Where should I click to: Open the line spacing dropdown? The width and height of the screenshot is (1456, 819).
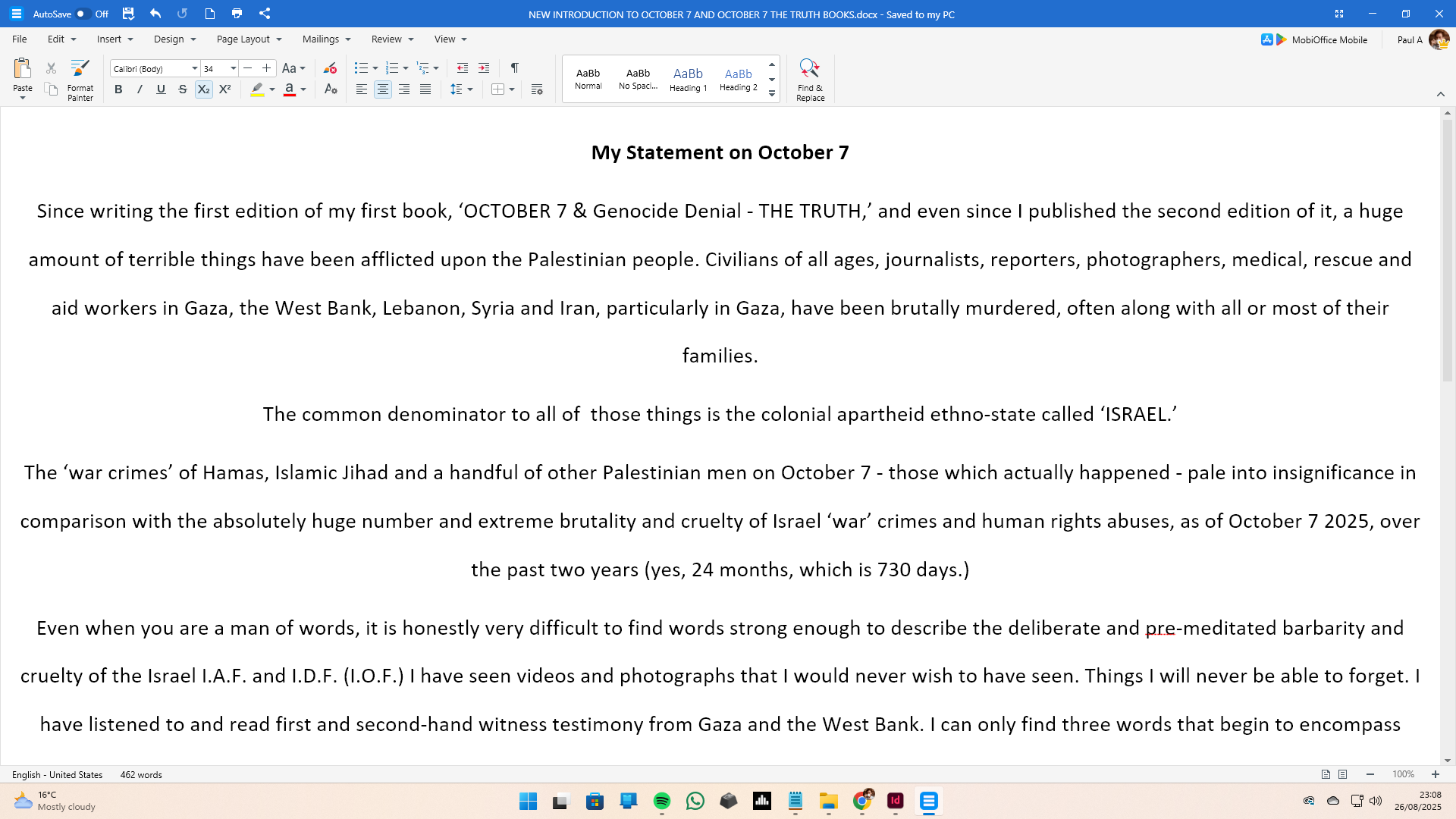click(470, 89)
